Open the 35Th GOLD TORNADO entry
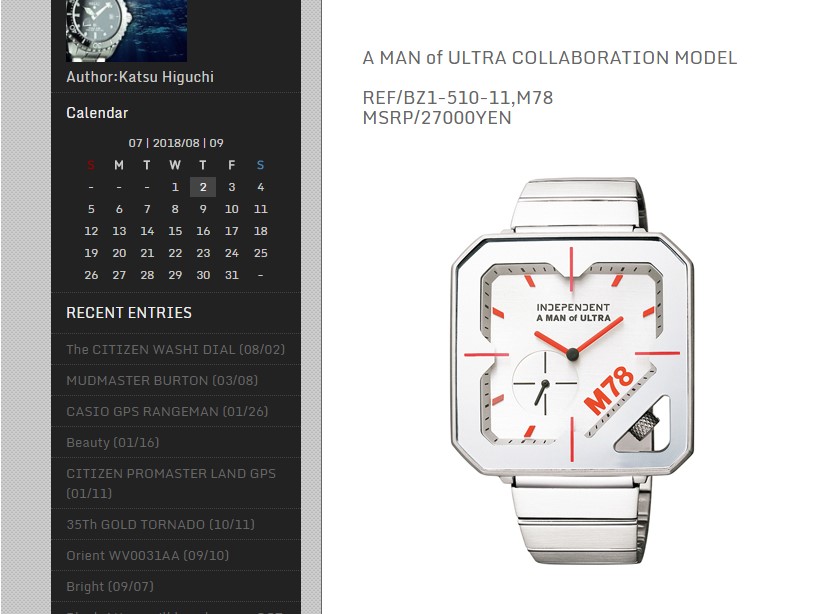The image size is (820, 614). click(160, 525)
